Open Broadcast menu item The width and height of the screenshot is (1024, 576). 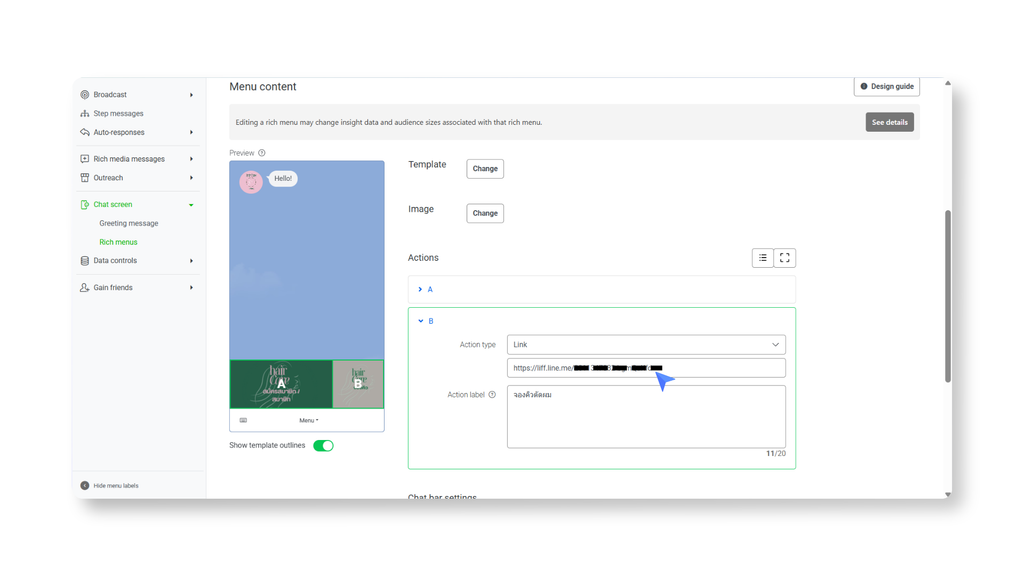pos(110,95)
